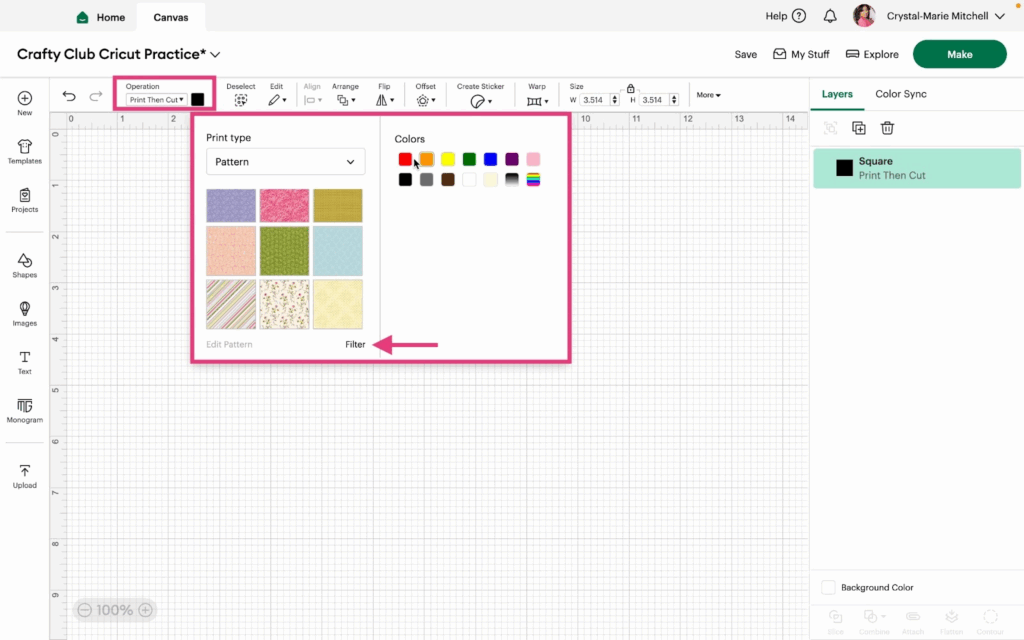Select the green color swatch
Image resolution: width=1024 pixels, height=640 pixels.
469,159
